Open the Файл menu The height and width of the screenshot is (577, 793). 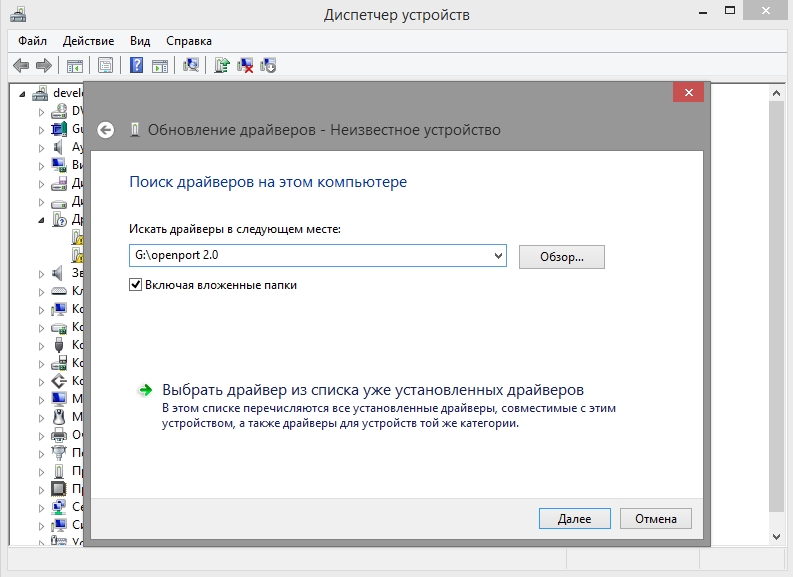coord(32,41)
